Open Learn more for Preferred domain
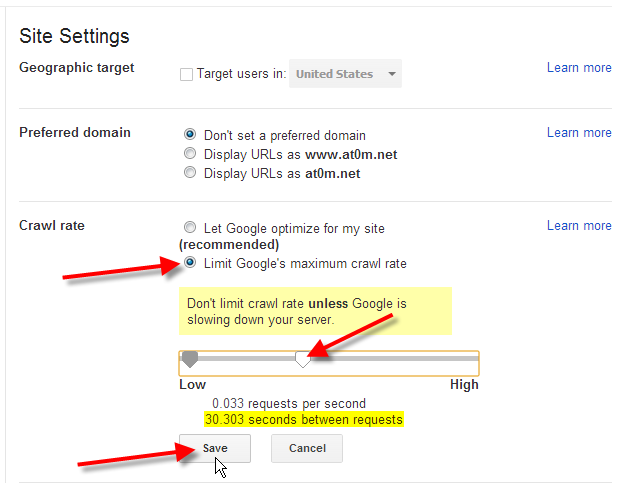The height and width of the screenshot is (493, 630). pyautogui.click(x=578, y=133)
